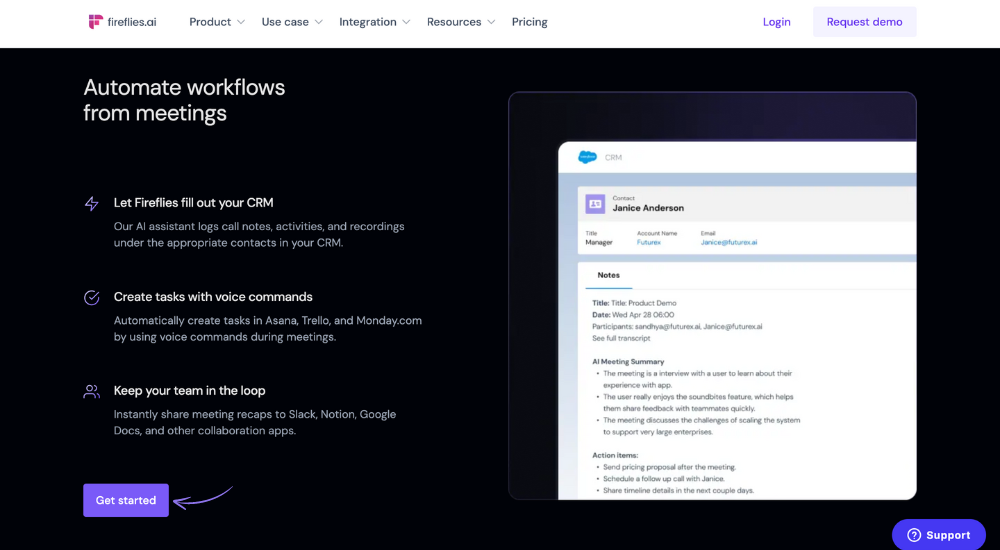The width and height of the screenshot is (1000, 550).
Task: Click the checkmark circle tasks icon
Action: (92, 297)
